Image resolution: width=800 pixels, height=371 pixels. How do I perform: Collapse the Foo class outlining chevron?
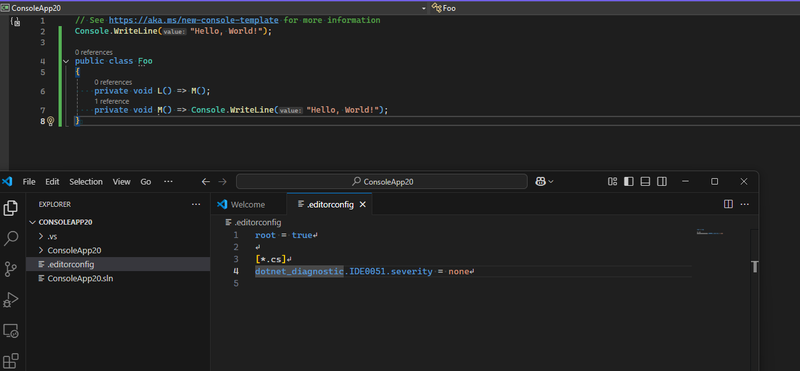pos(66,61)
